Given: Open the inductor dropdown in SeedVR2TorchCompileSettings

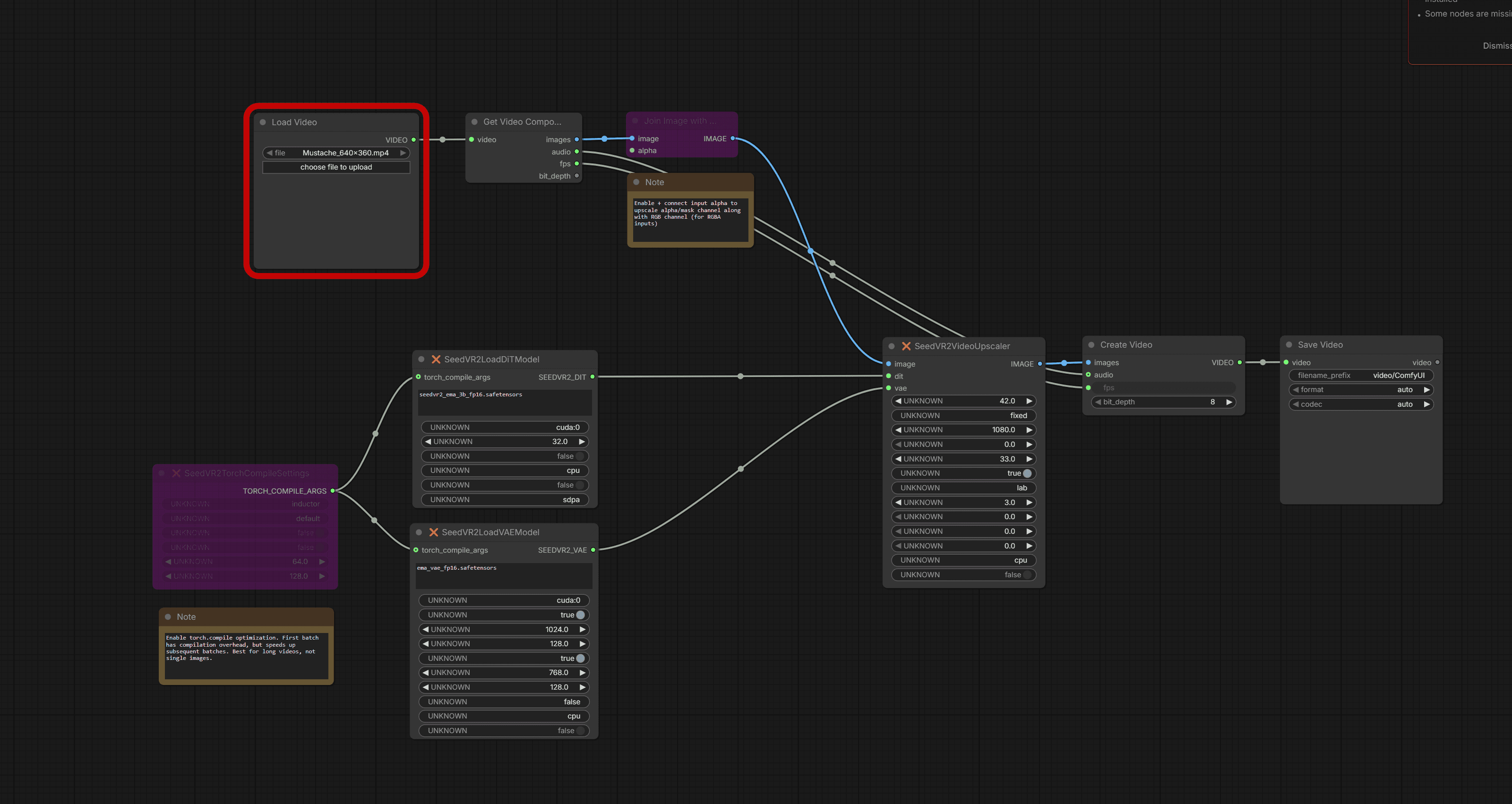Looking at the screenshot, I should [245, 504].
